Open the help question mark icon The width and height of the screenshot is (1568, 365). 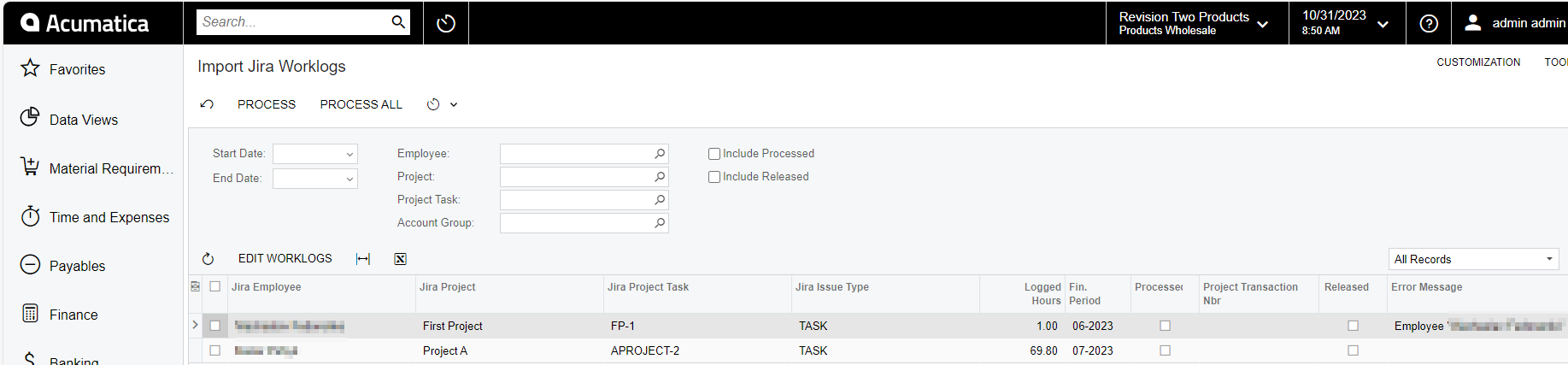(x=1429, y=23)
